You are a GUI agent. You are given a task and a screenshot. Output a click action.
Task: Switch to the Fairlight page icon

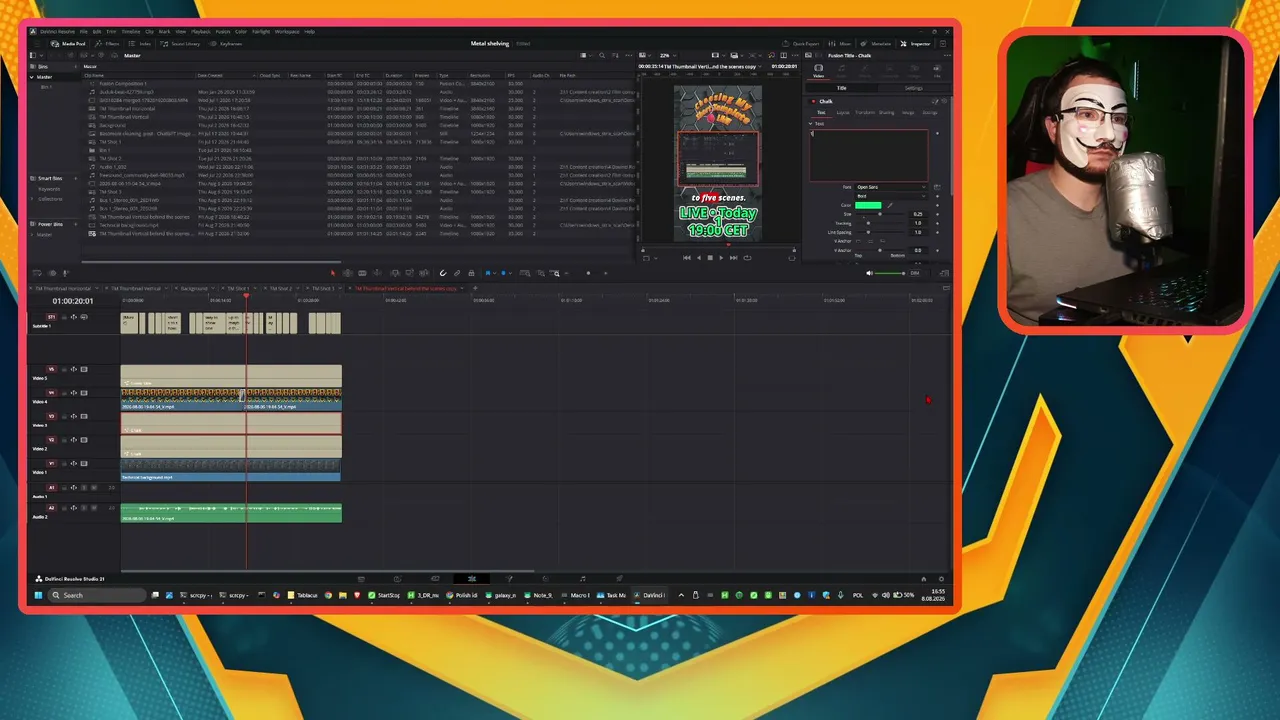tap(583, 579)
